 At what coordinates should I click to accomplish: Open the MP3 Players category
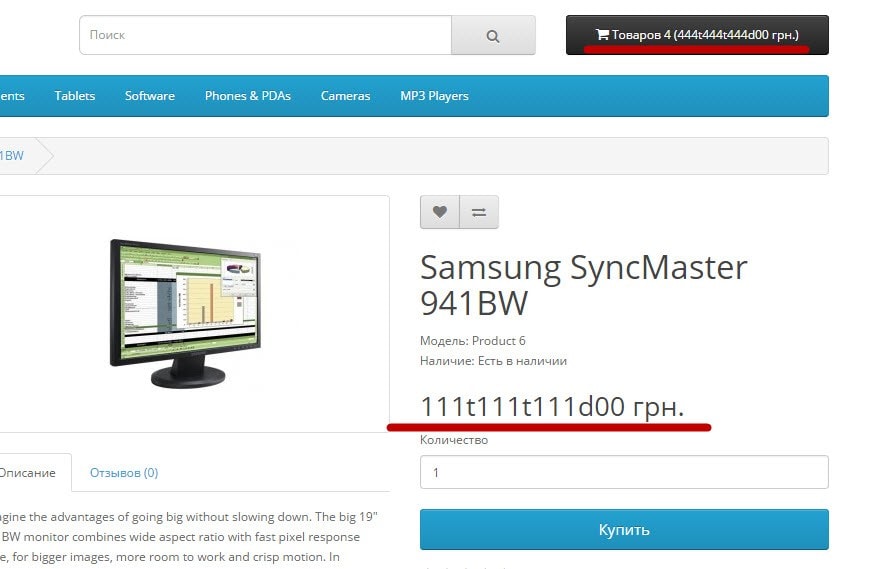(x=434, y=96)
